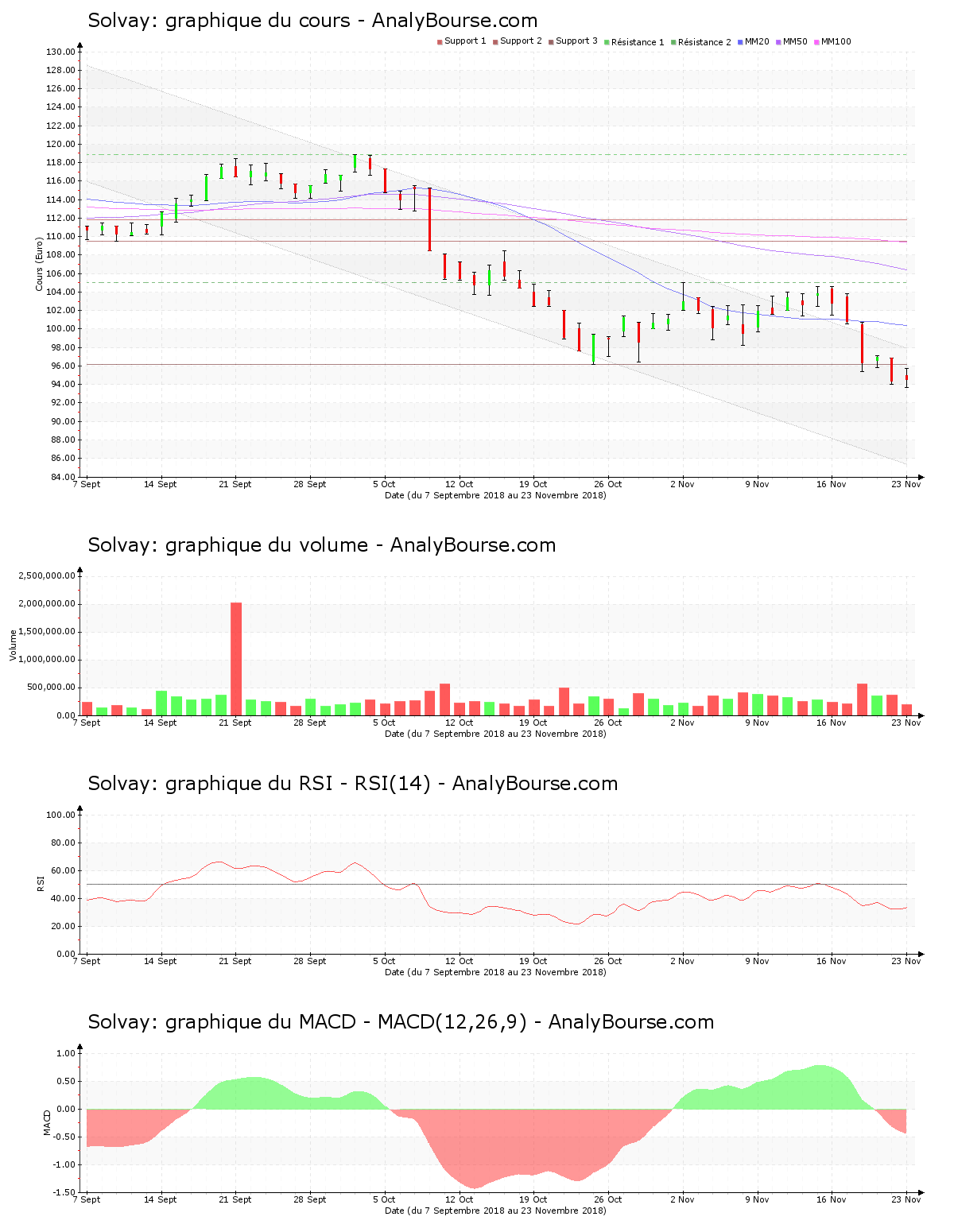Click the 20.00 value on RSI axis
The height and width of the screenshot is (1232, 954).
point(63,926)
